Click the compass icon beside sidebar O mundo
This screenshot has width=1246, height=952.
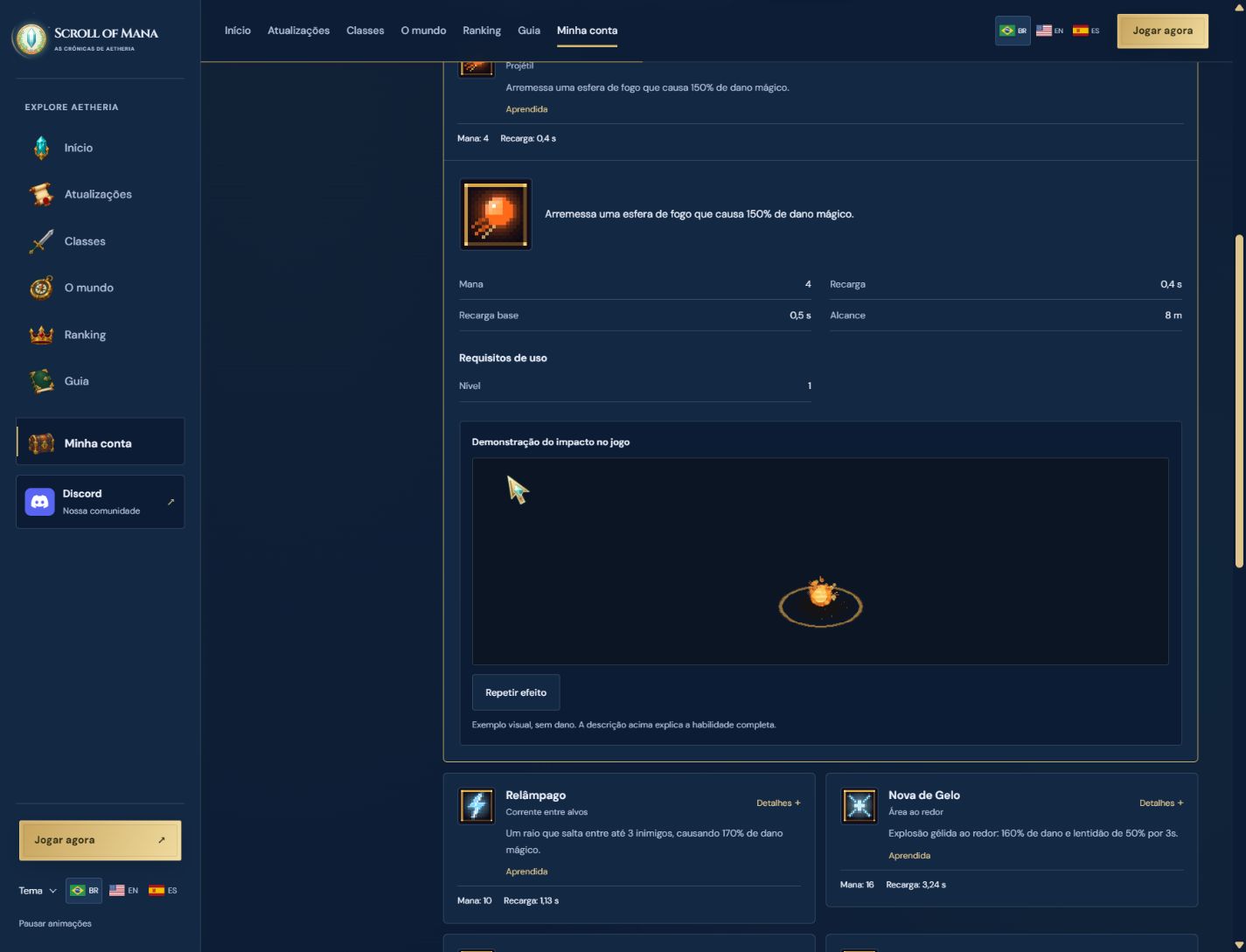point(41,288)
